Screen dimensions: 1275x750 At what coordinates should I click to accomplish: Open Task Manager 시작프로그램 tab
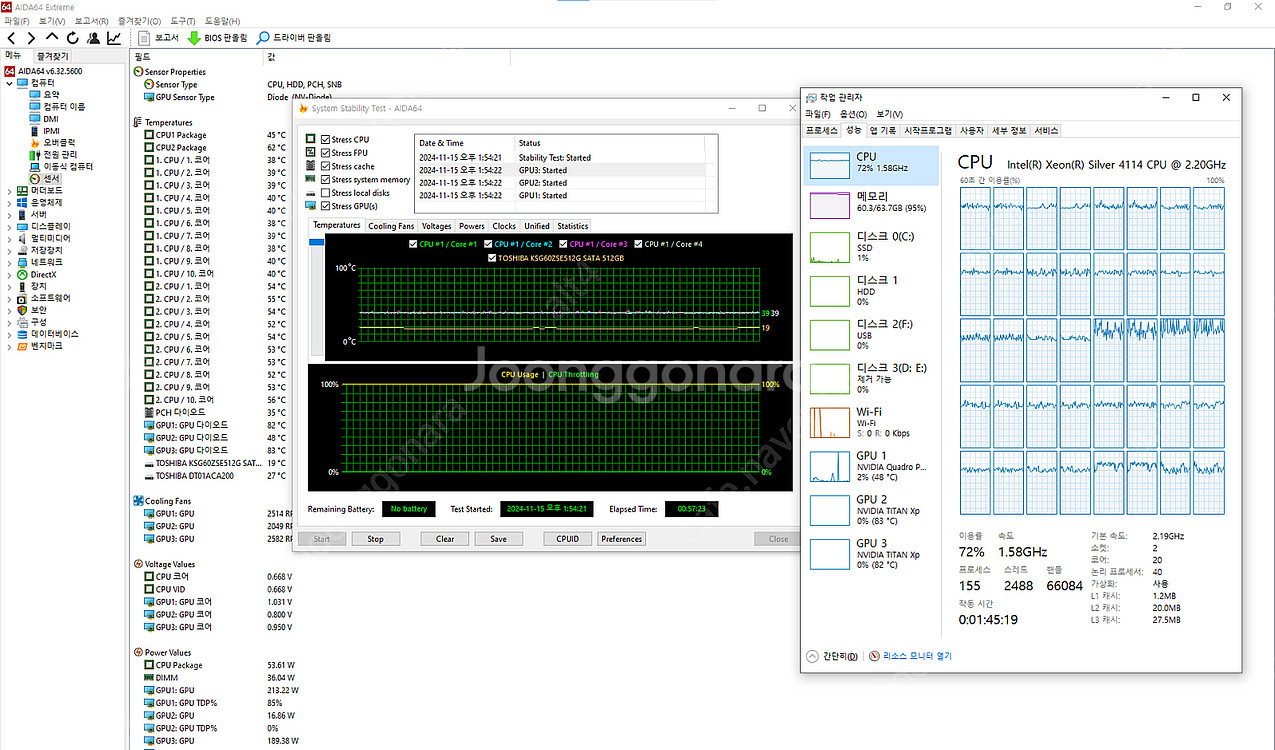tap(928, 130)
